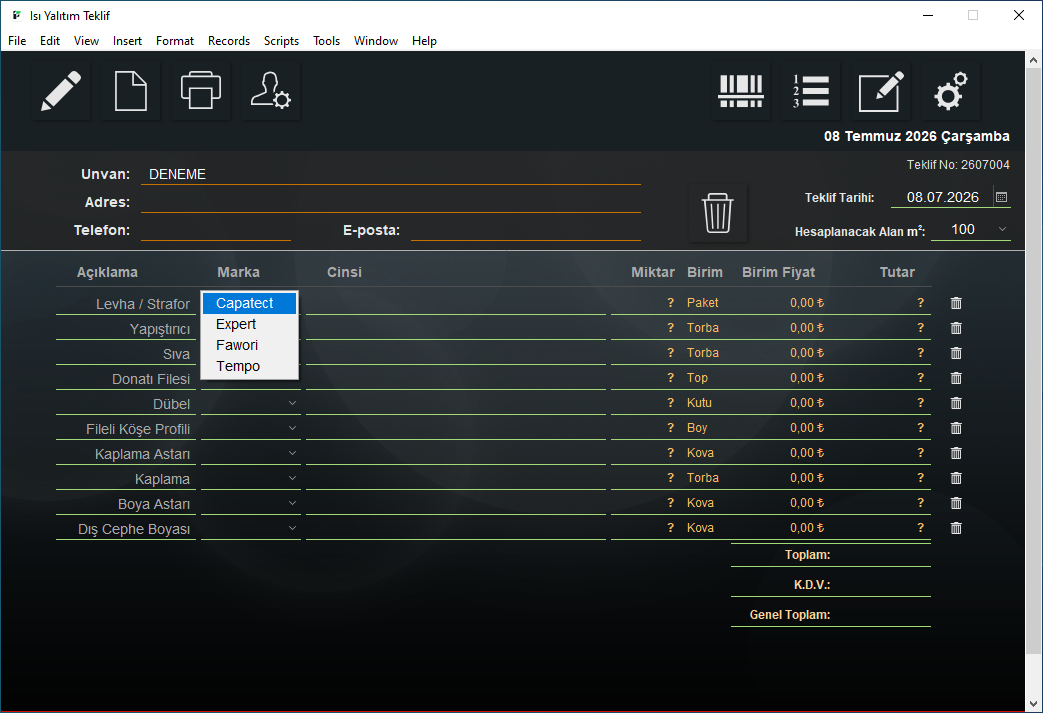The height and width of the screenshot is (713, 1043).
Task: Delete the Donatı Filesi row
Action: tap(956, 378)
